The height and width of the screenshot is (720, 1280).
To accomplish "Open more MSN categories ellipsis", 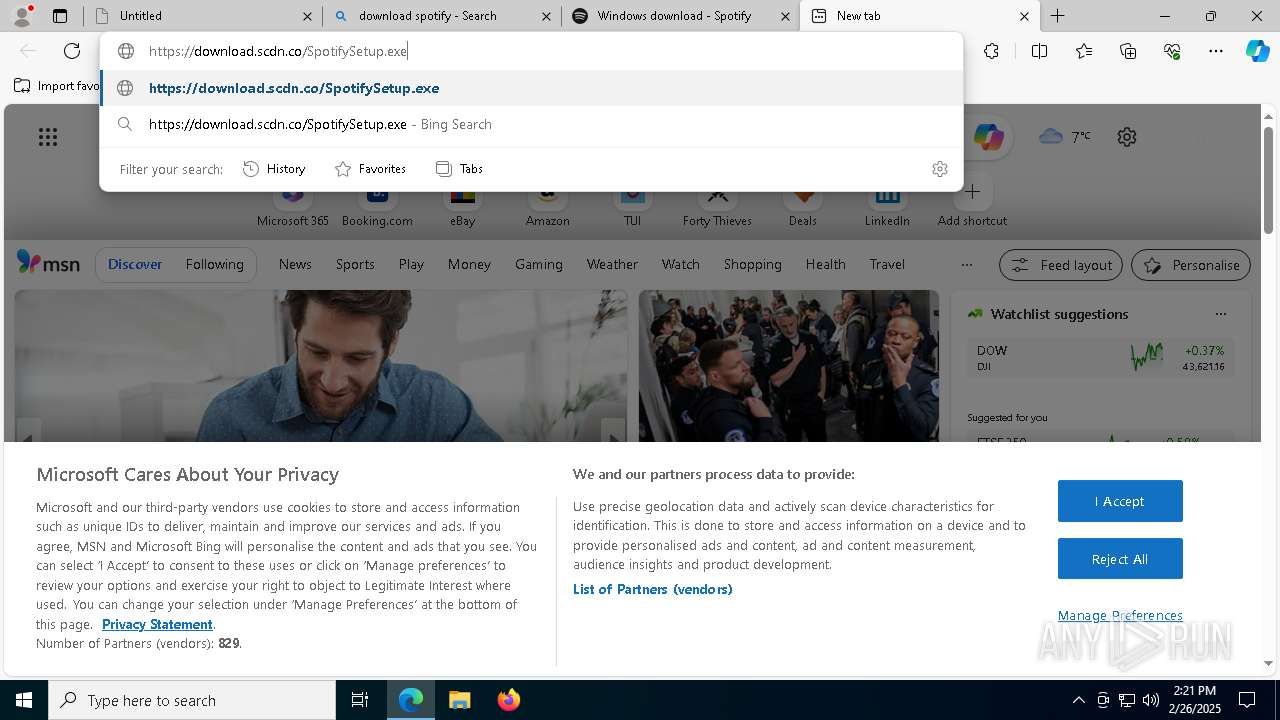I will coord(966,265).
